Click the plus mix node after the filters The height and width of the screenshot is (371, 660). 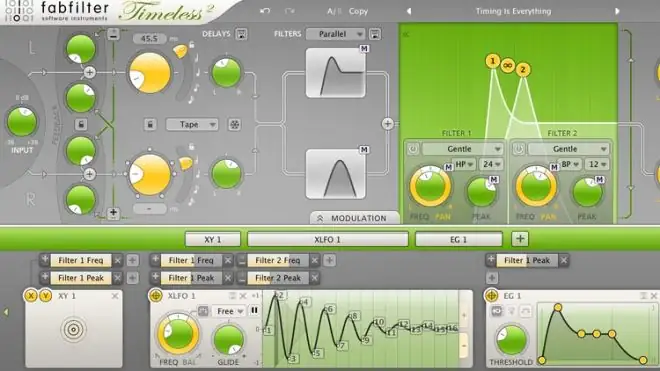click(x=388, y=124)
